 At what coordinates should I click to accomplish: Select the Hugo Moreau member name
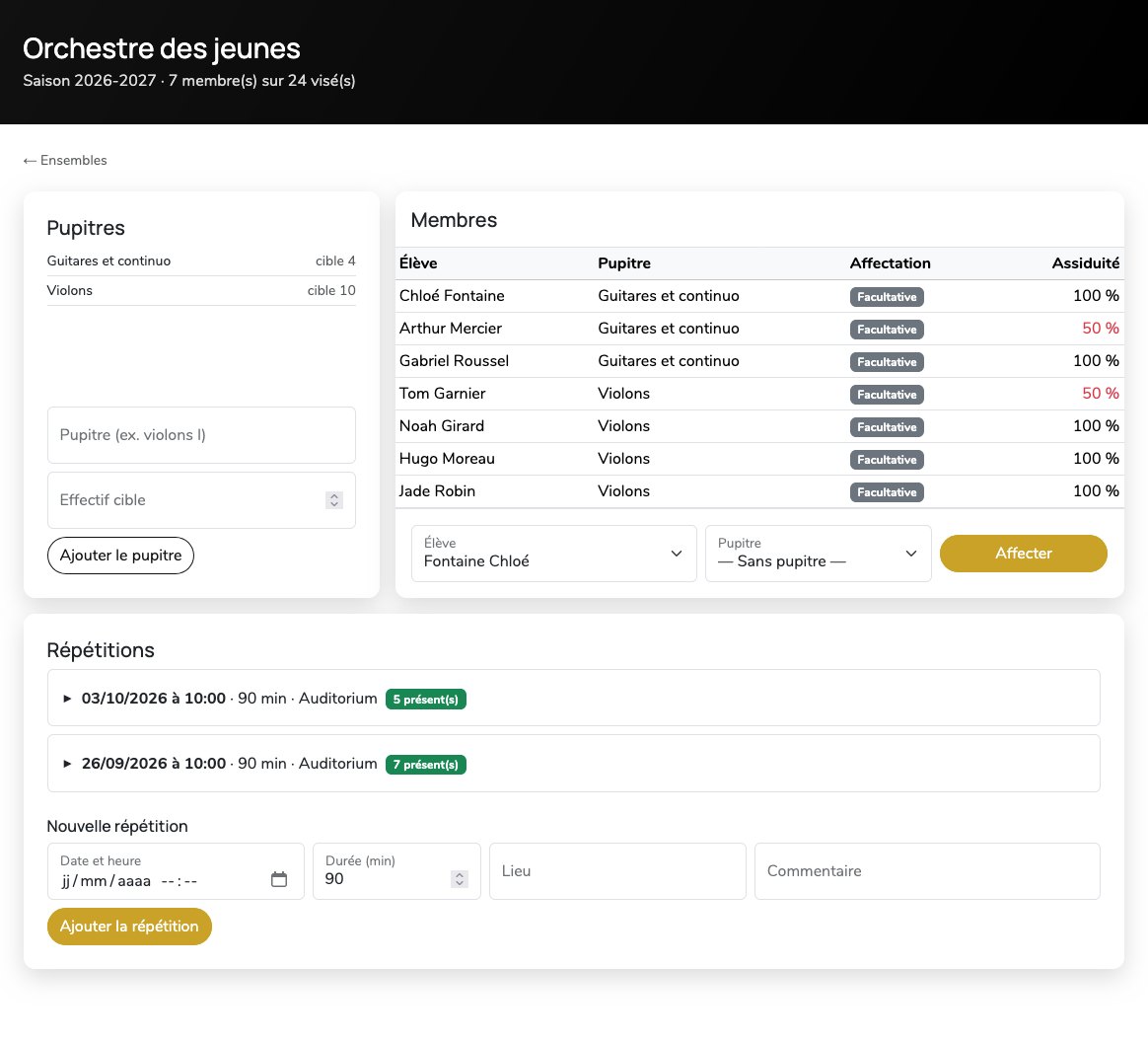pos(447,459)
